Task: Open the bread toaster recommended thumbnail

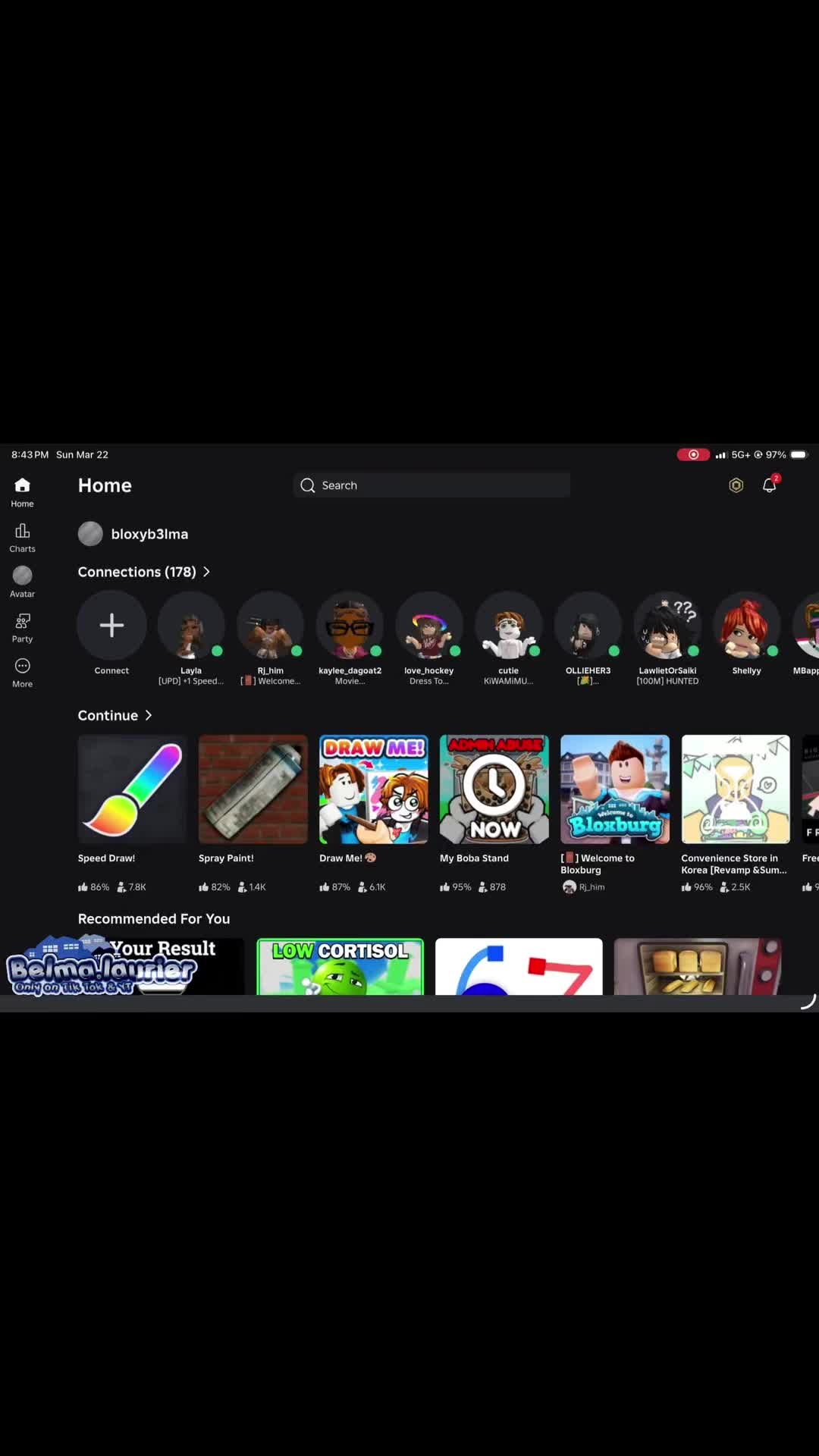Action: 698,966
